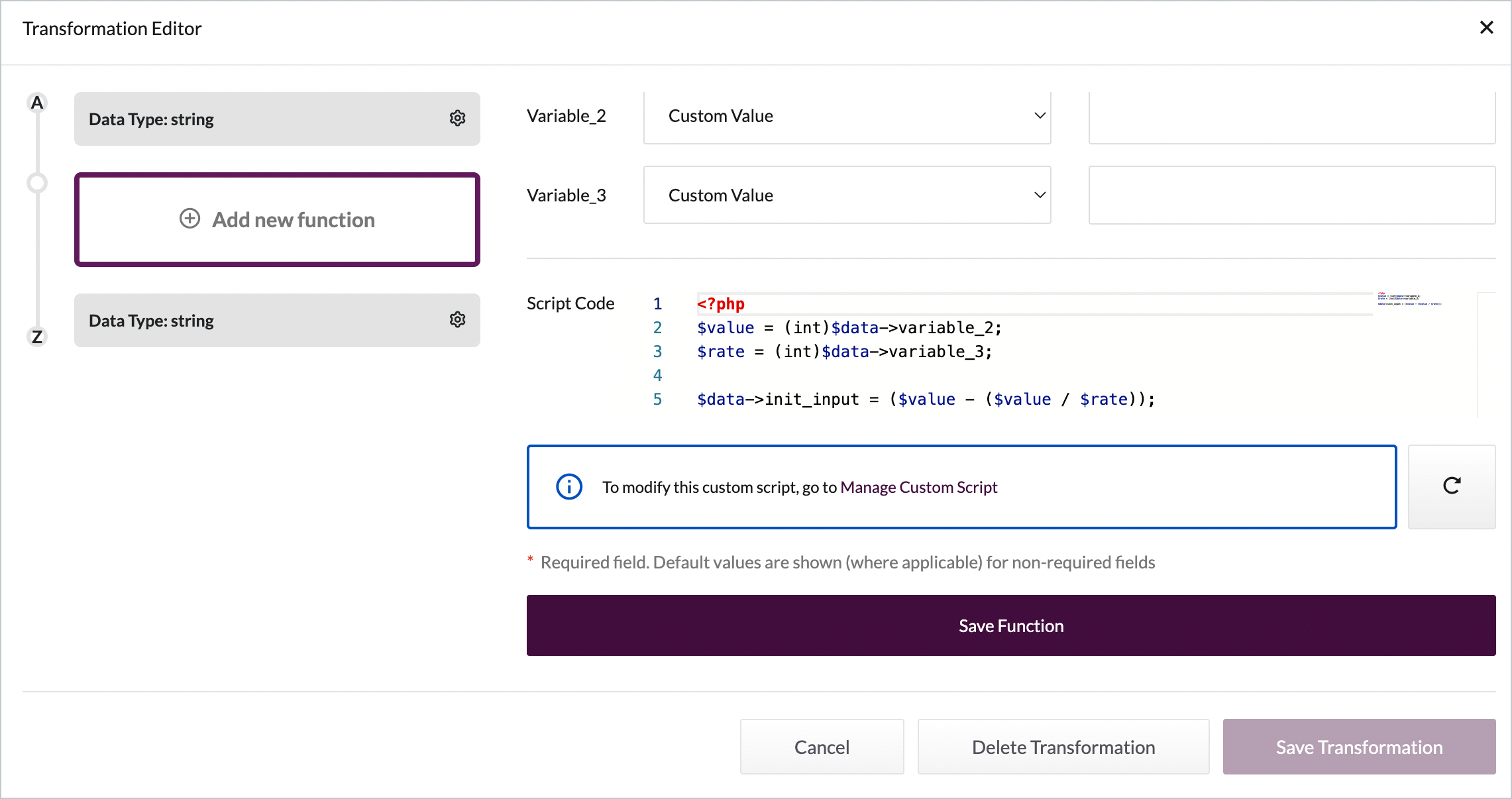Close the Transformation Editor dialog
Viewport: 1512px width, 799px height.
pos(1486,28)
